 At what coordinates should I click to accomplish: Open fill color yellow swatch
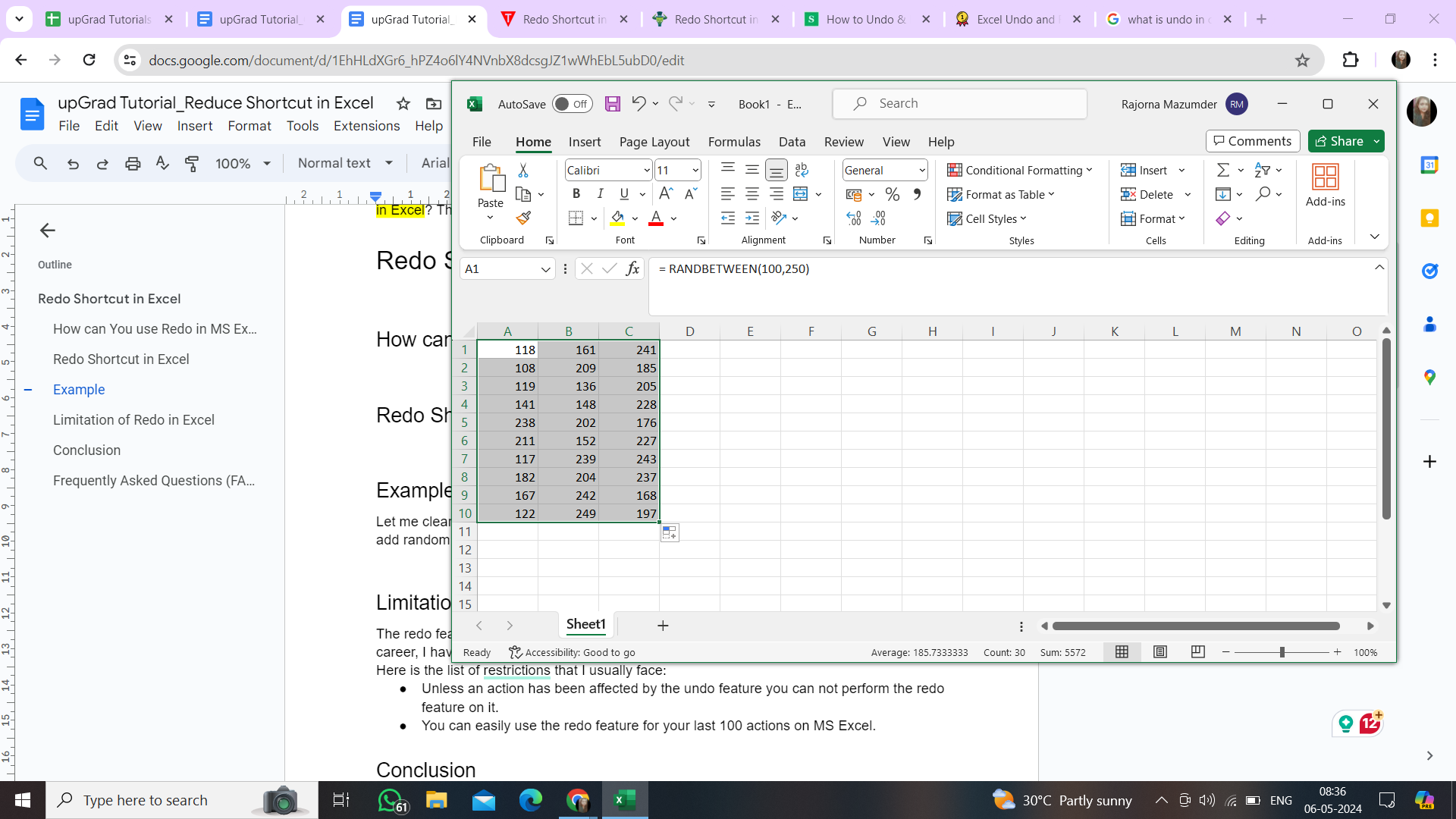pos(618,218)
